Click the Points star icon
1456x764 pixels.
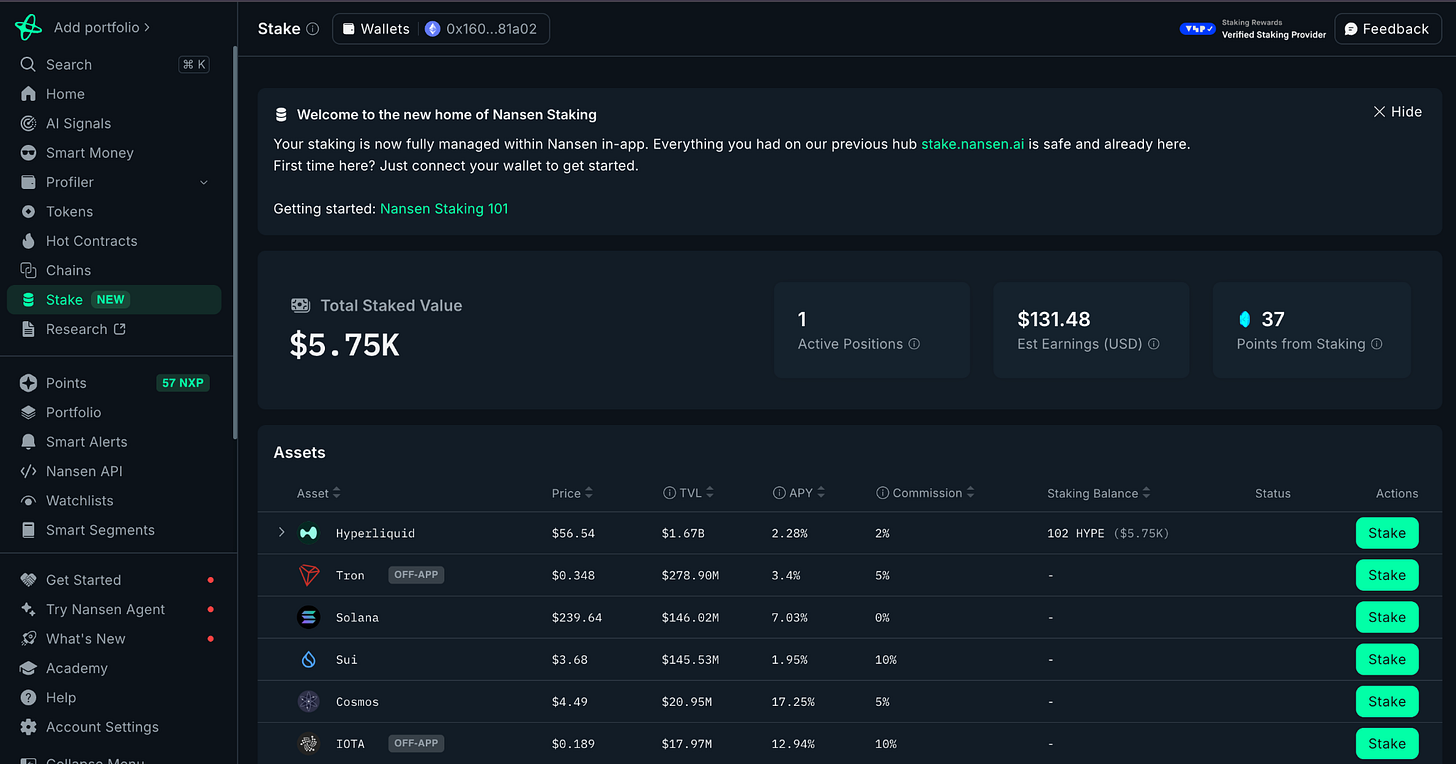point(28,383)
